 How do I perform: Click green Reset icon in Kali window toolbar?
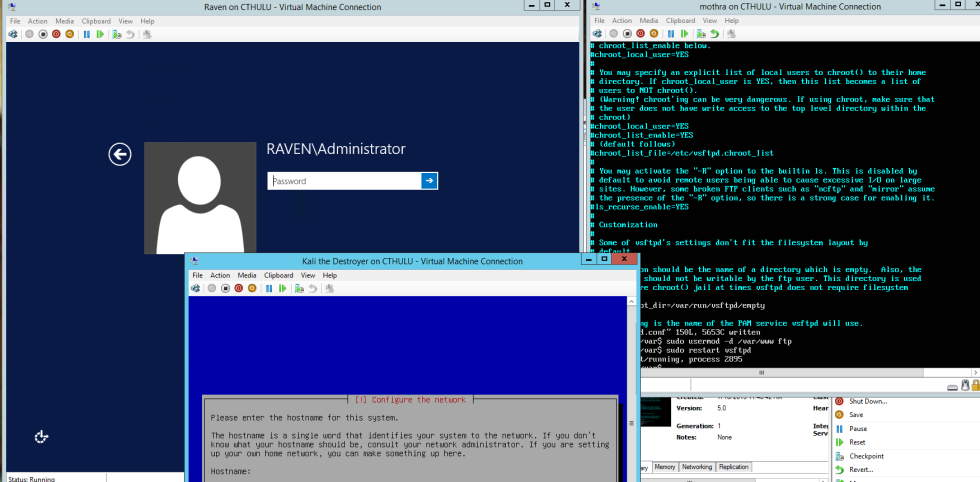(283, 288)
